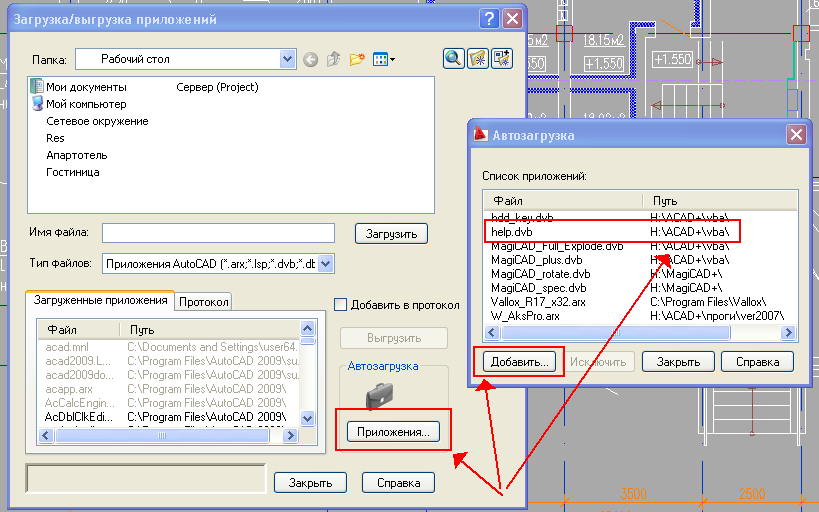Select Сетевое окружение in file list

[97, 121]
